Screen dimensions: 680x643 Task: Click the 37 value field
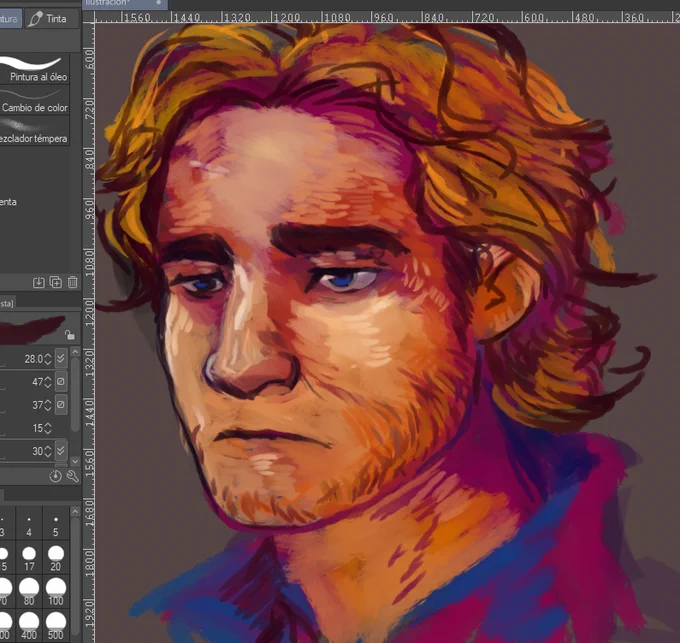[37, 405]
